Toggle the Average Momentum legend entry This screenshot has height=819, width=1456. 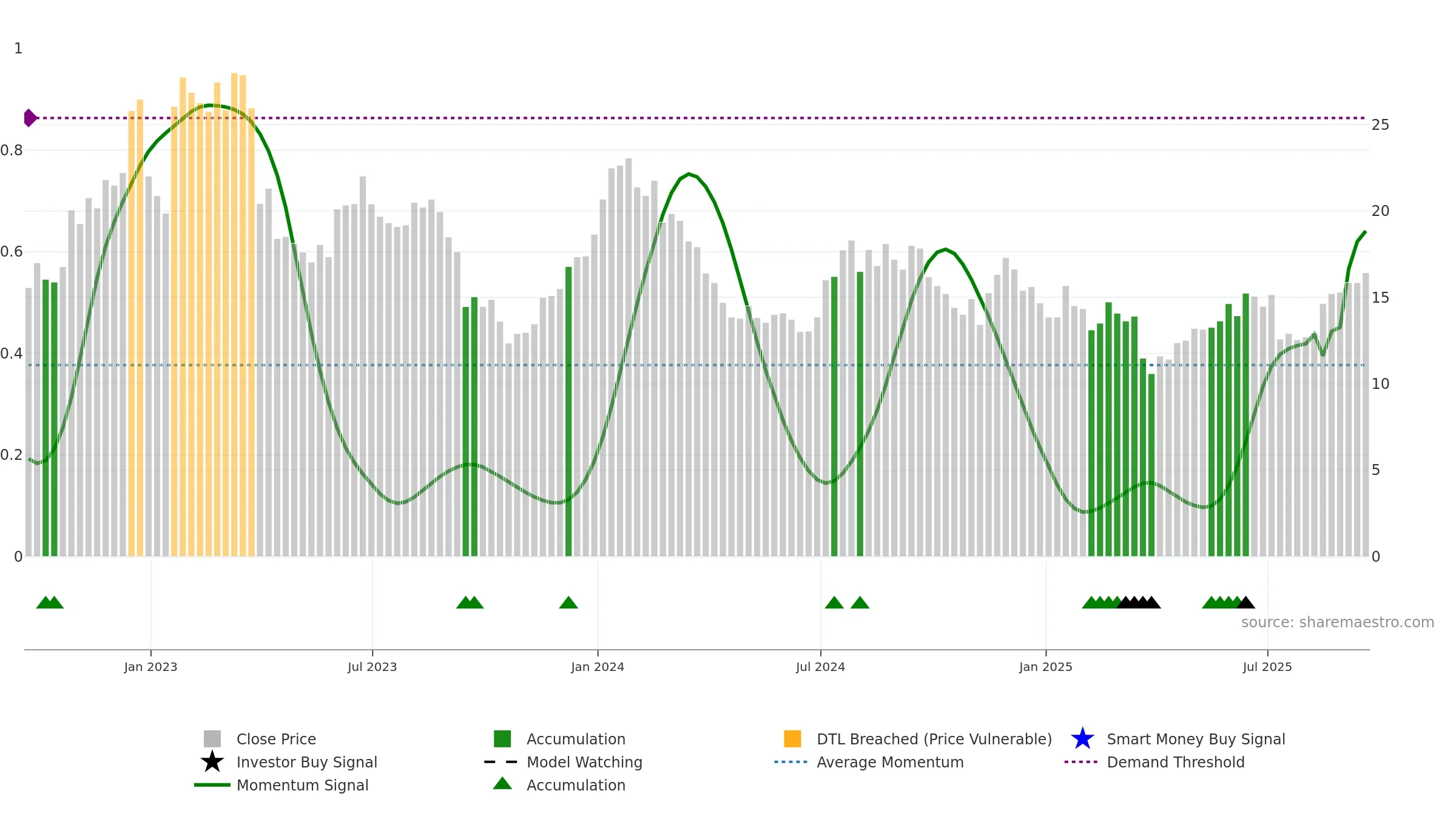869,762
